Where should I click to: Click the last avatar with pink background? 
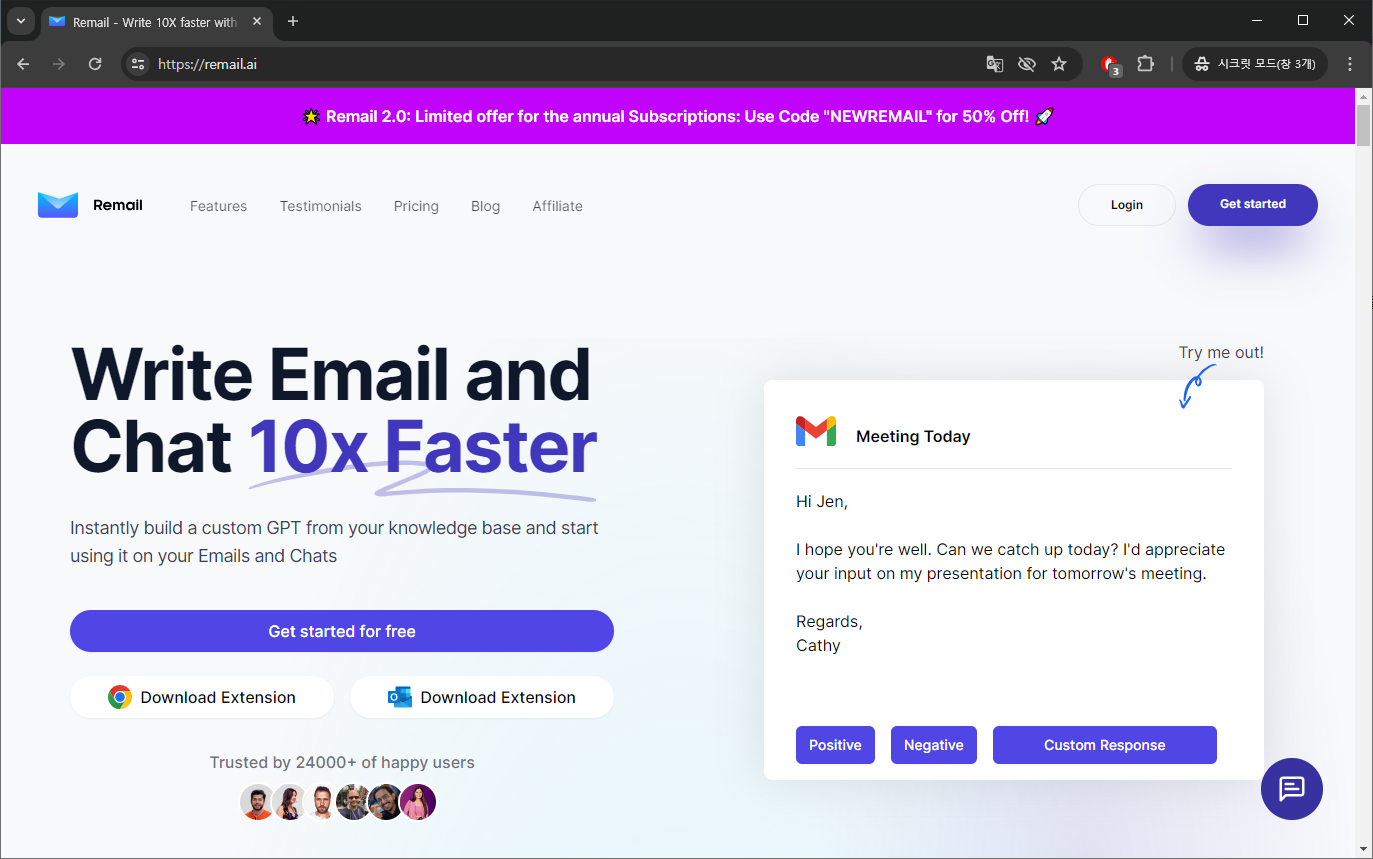pos(418,802)
